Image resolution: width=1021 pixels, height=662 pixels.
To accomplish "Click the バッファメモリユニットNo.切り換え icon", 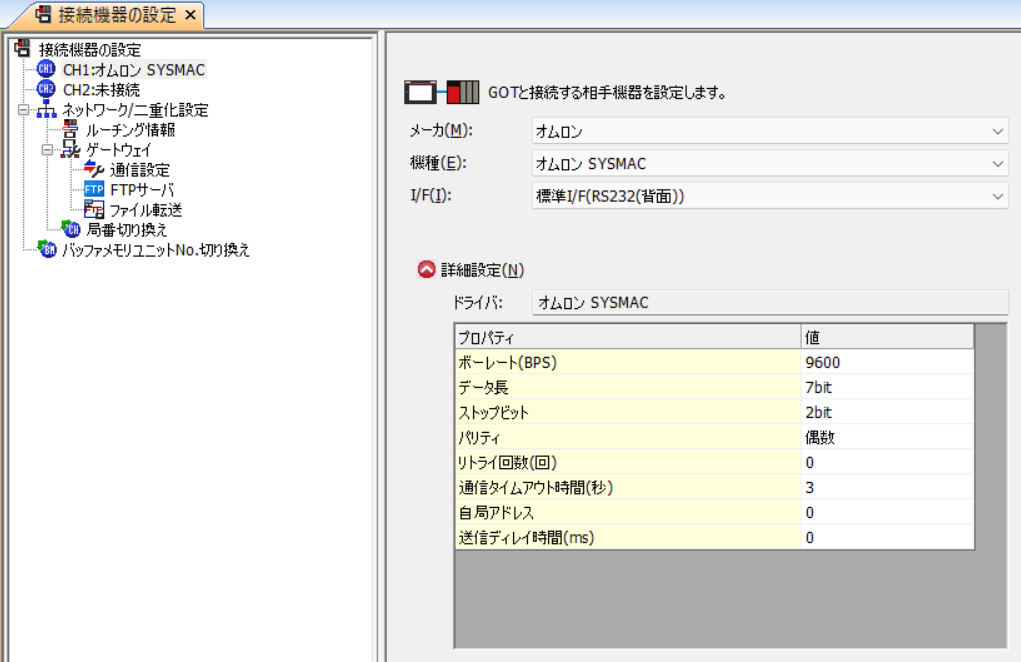I will tap(46, 250).
